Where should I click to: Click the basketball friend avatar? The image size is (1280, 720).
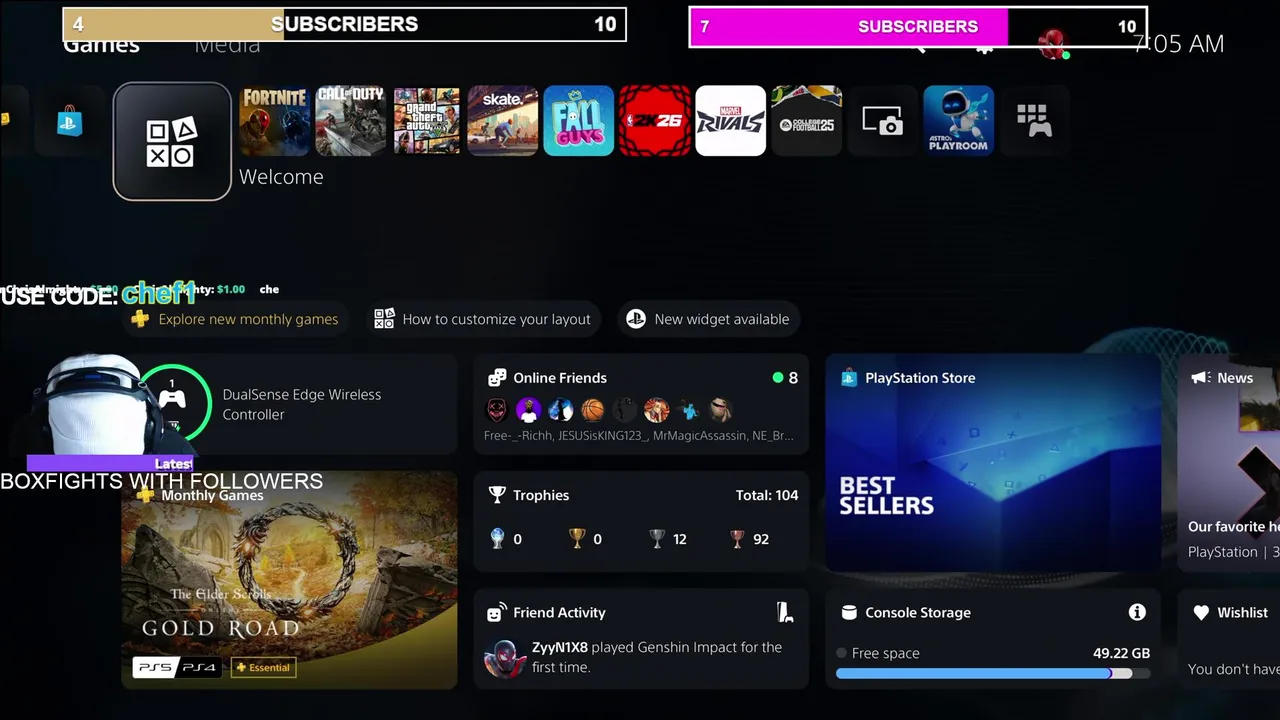[593, 410]
